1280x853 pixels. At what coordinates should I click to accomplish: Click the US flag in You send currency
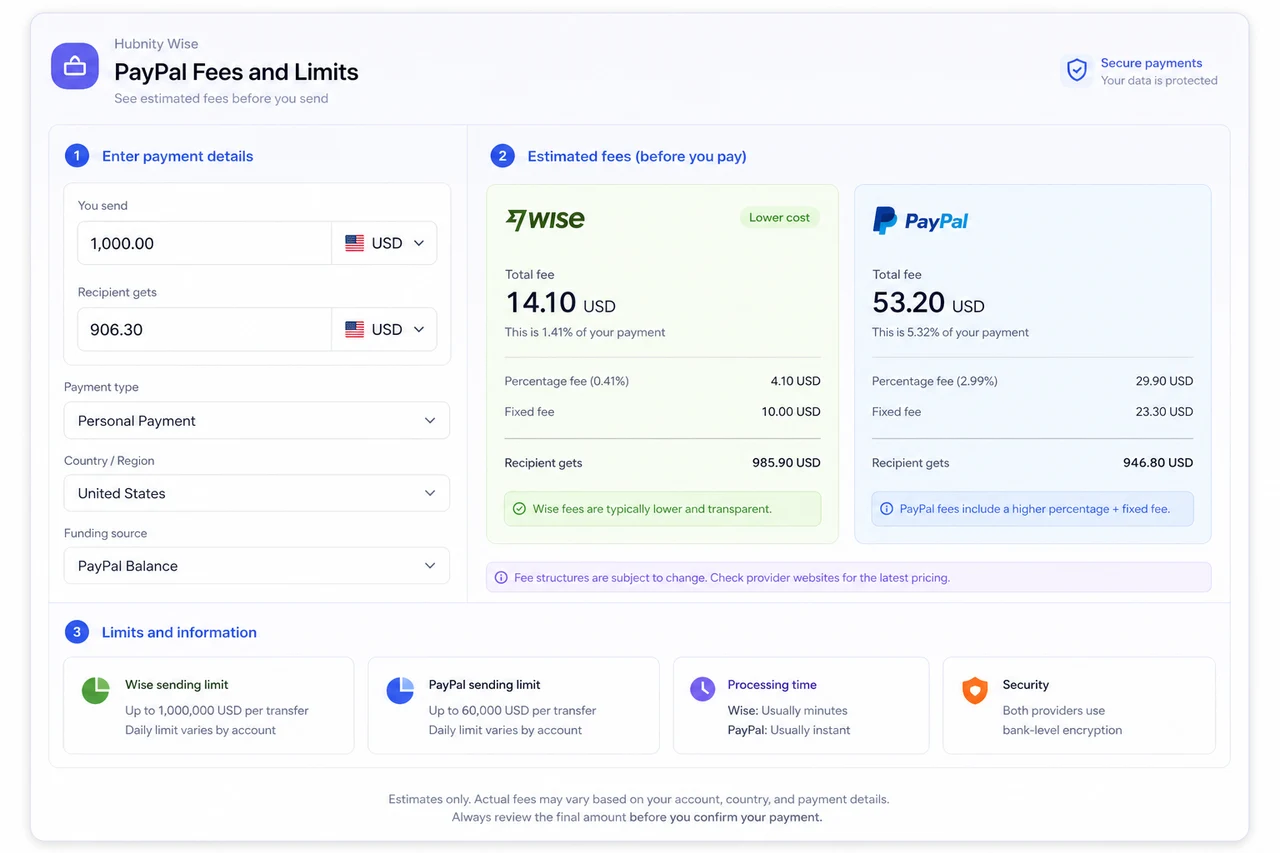tap(354, 243)
